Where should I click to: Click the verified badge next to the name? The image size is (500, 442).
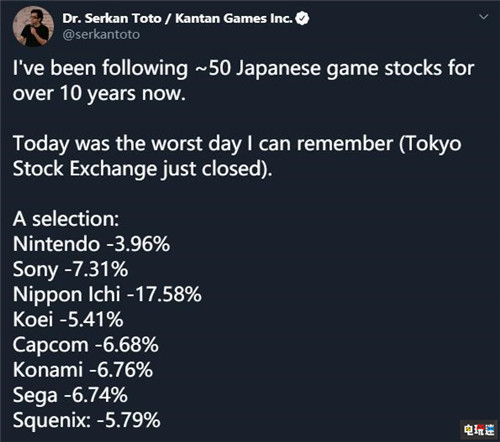[x=302, y=18]
